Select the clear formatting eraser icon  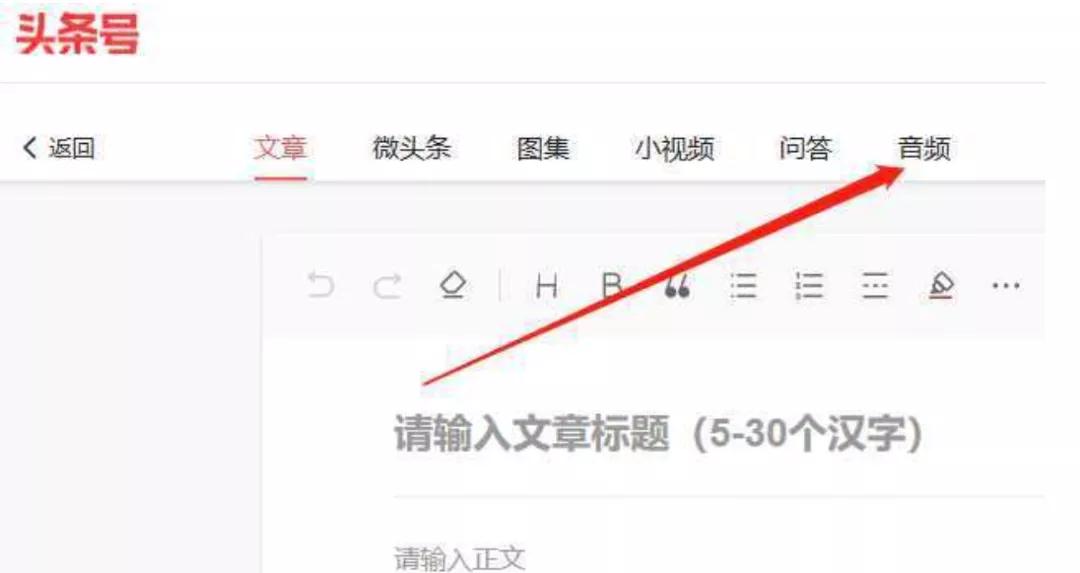(453, 285)
